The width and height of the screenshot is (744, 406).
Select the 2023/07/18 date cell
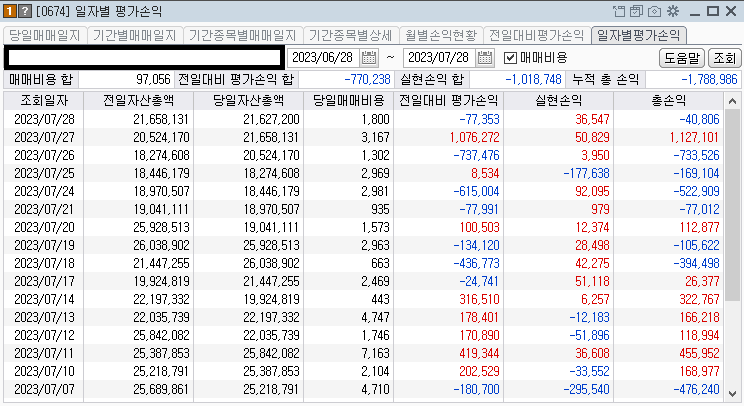(44, 263)
